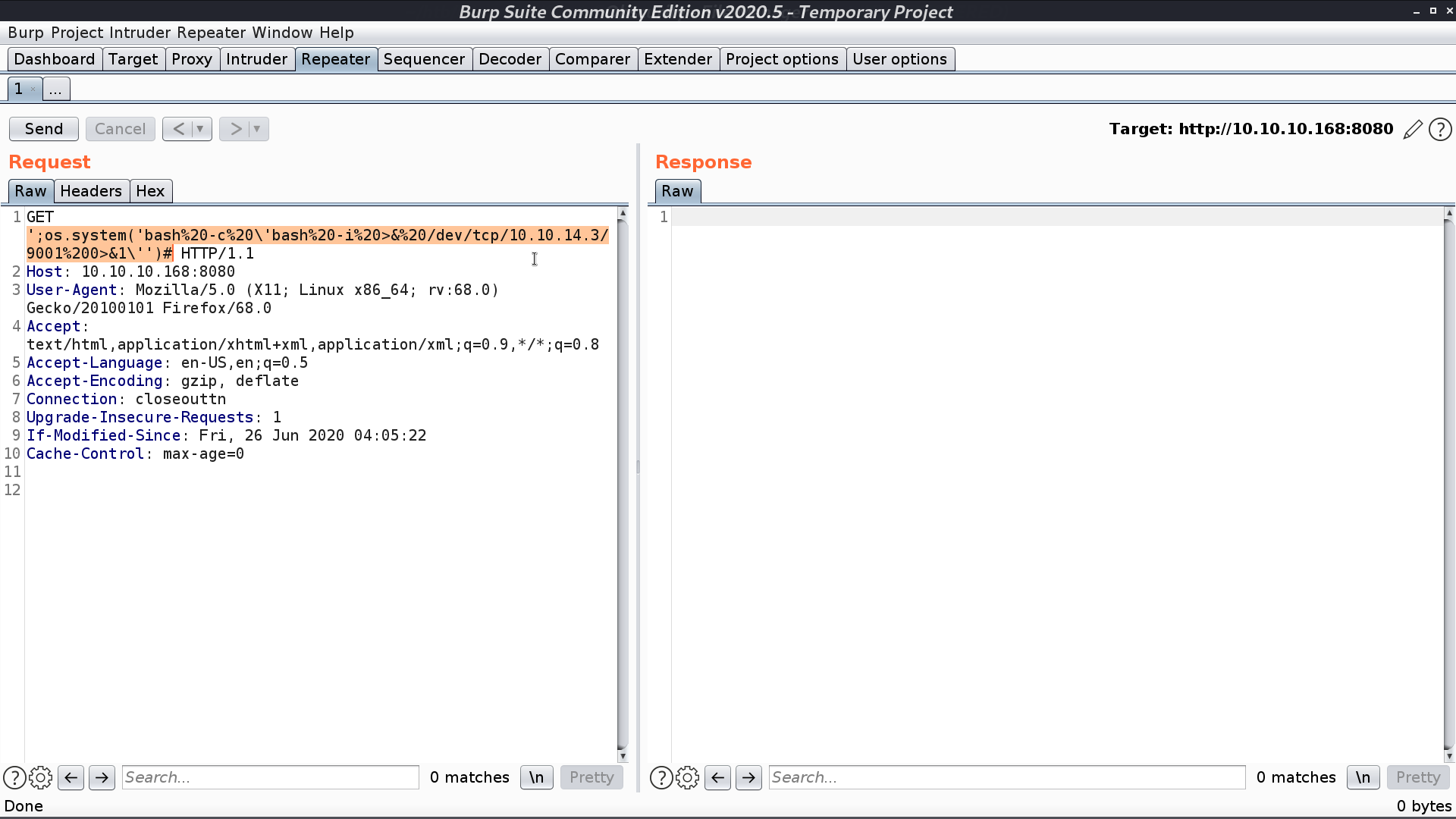Image resolution: width=1456 pixels, height=819 pixels.
Task: Go to previous response search match
Action: point(718,777)
